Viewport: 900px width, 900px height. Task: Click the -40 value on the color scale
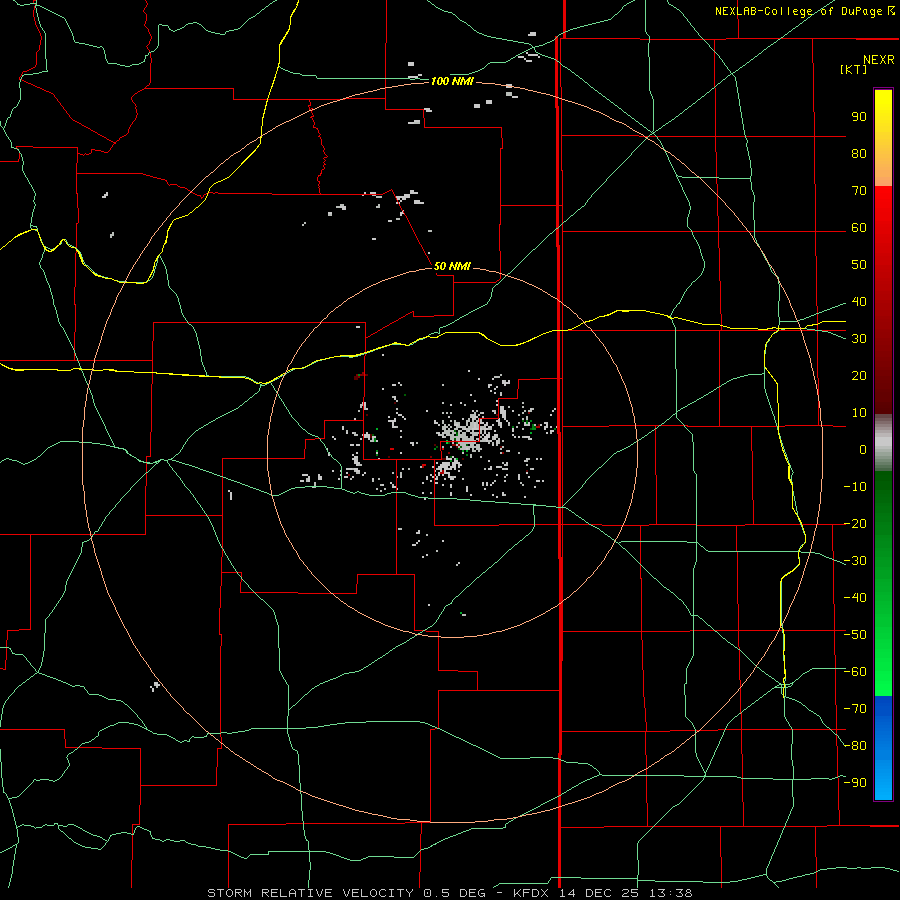click(855, 598)
